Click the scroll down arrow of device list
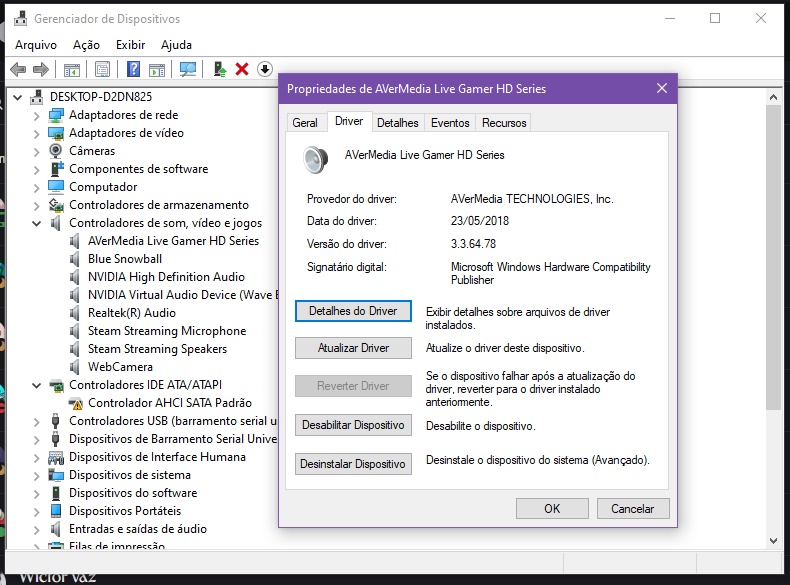Screen dimensions: 790x585 tap(773, 541)
